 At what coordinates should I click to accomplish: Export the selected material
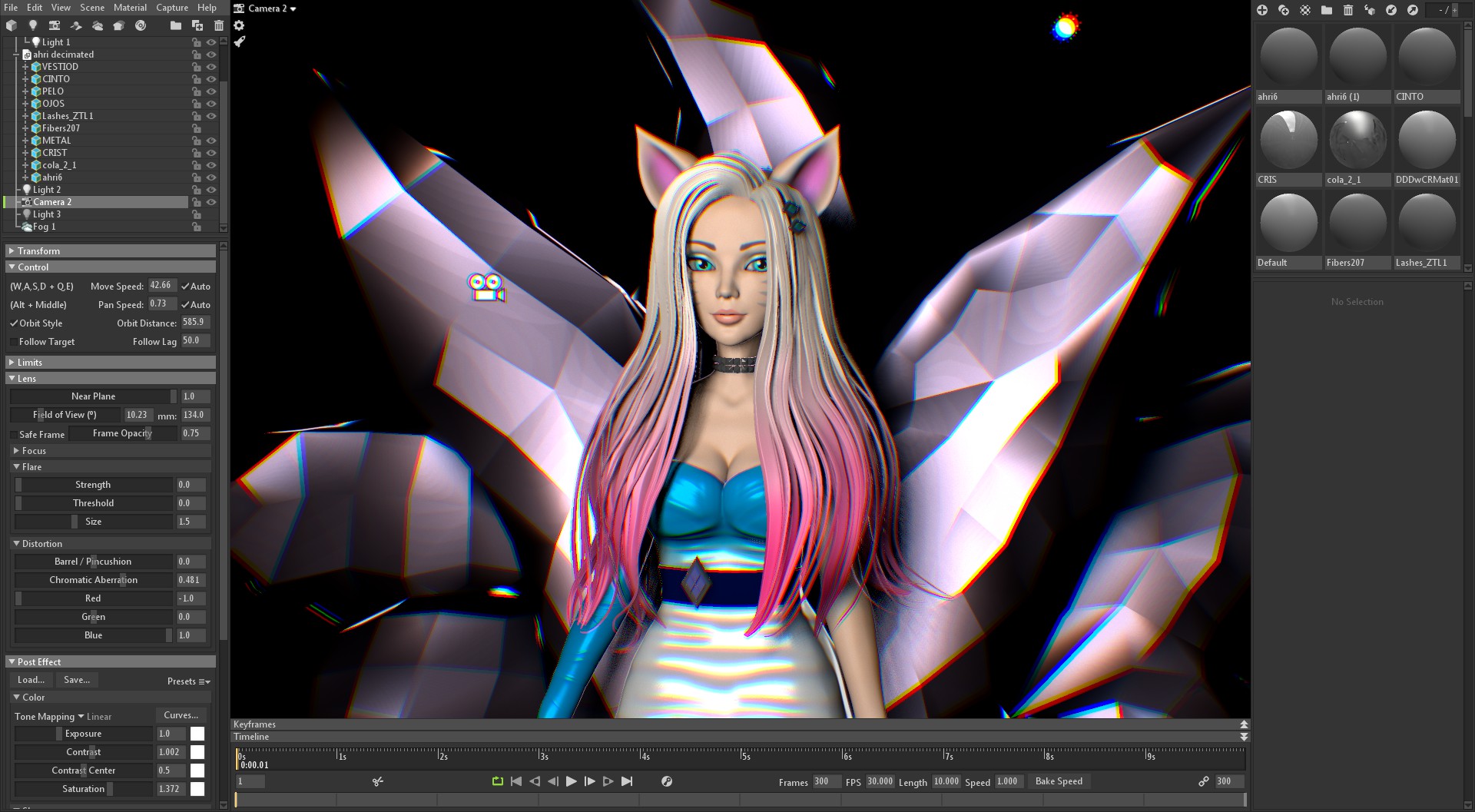[x=1413, y=10]
